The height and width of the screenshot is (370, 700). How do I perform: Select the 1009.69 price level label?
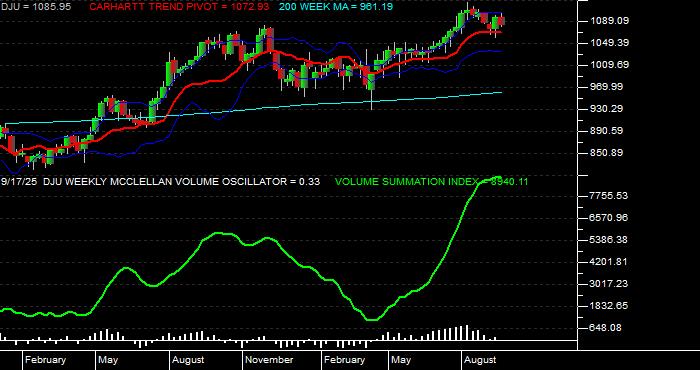[609, 65]
